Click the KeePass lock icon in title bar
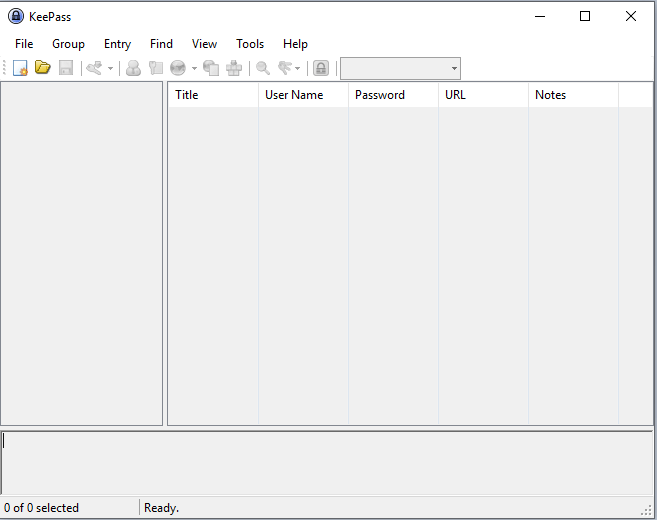This screenshot has height=520, width=657. [x=16, y=16]
